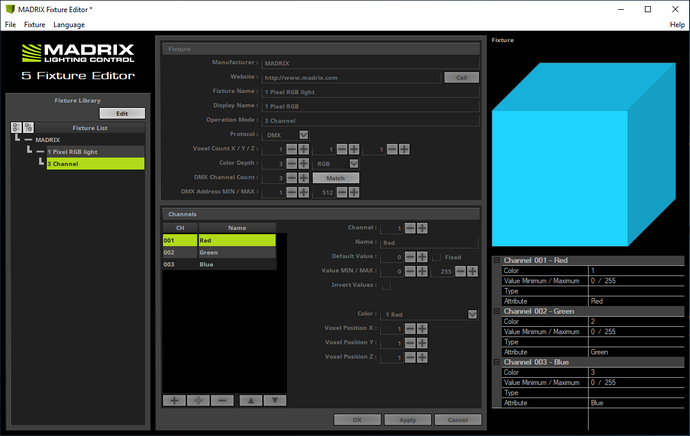Click the Call button next to Website
The image size is (690, 436).
pos(462,77)
